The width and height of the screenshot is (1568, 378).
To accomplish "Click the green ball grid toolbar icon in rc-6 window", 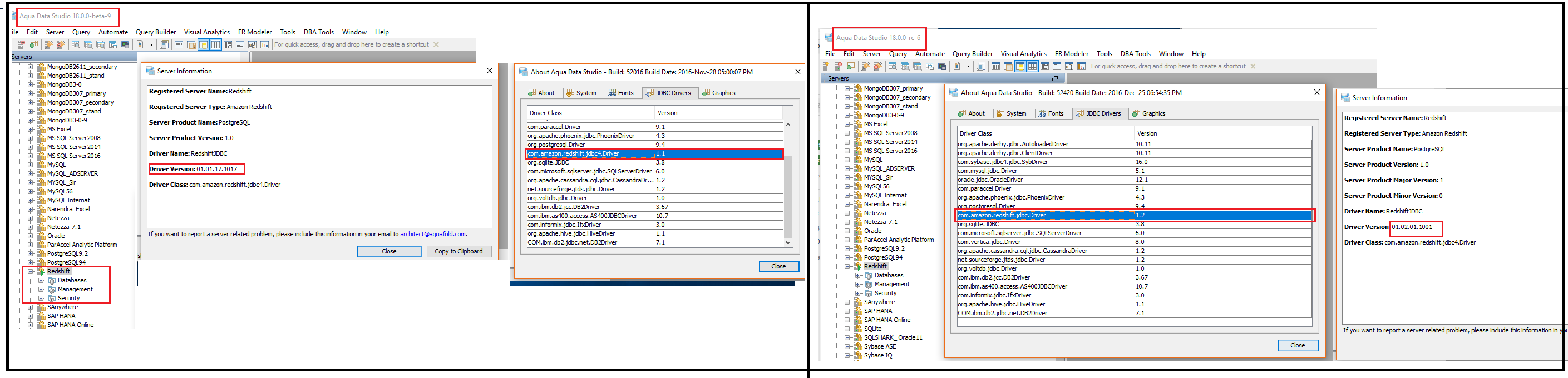I will tap(850, 66).
